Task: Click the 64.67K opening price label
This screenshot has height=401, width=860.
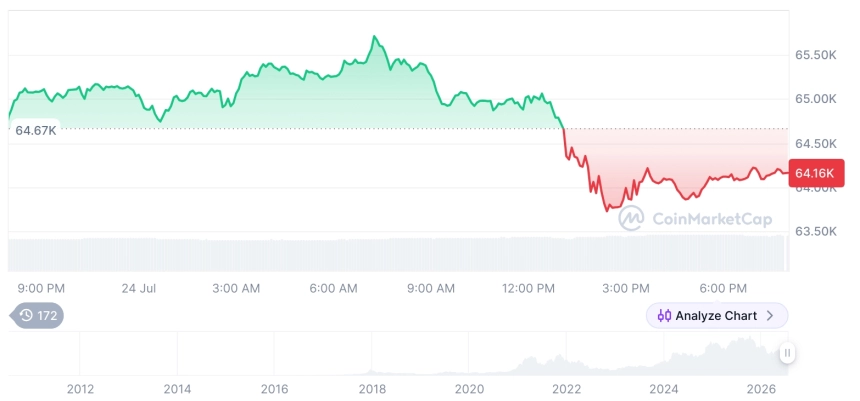Action: click(35, 131)
